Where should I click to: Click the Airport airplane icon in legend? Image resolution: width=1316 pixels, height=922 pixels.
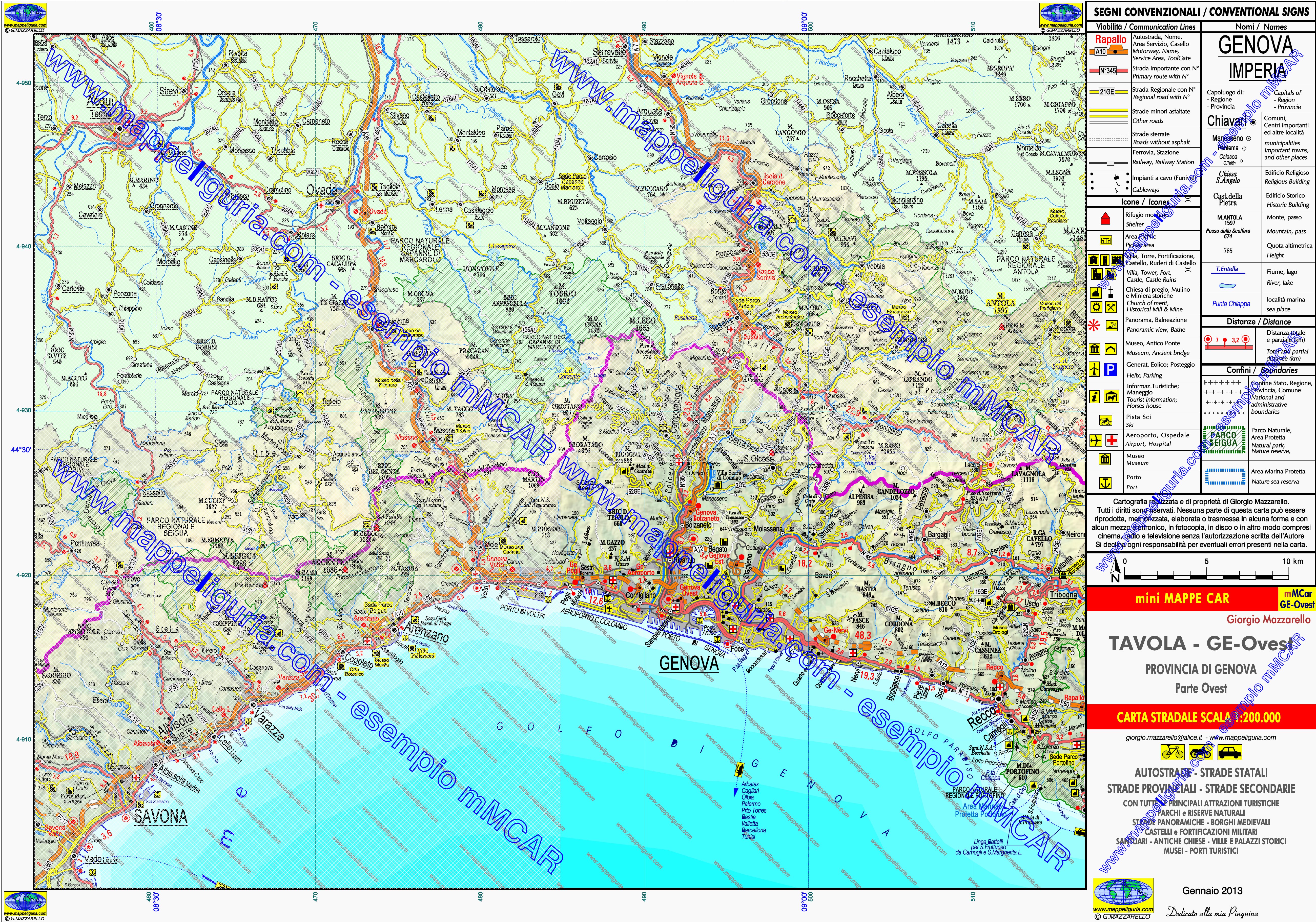(1096, 440)
